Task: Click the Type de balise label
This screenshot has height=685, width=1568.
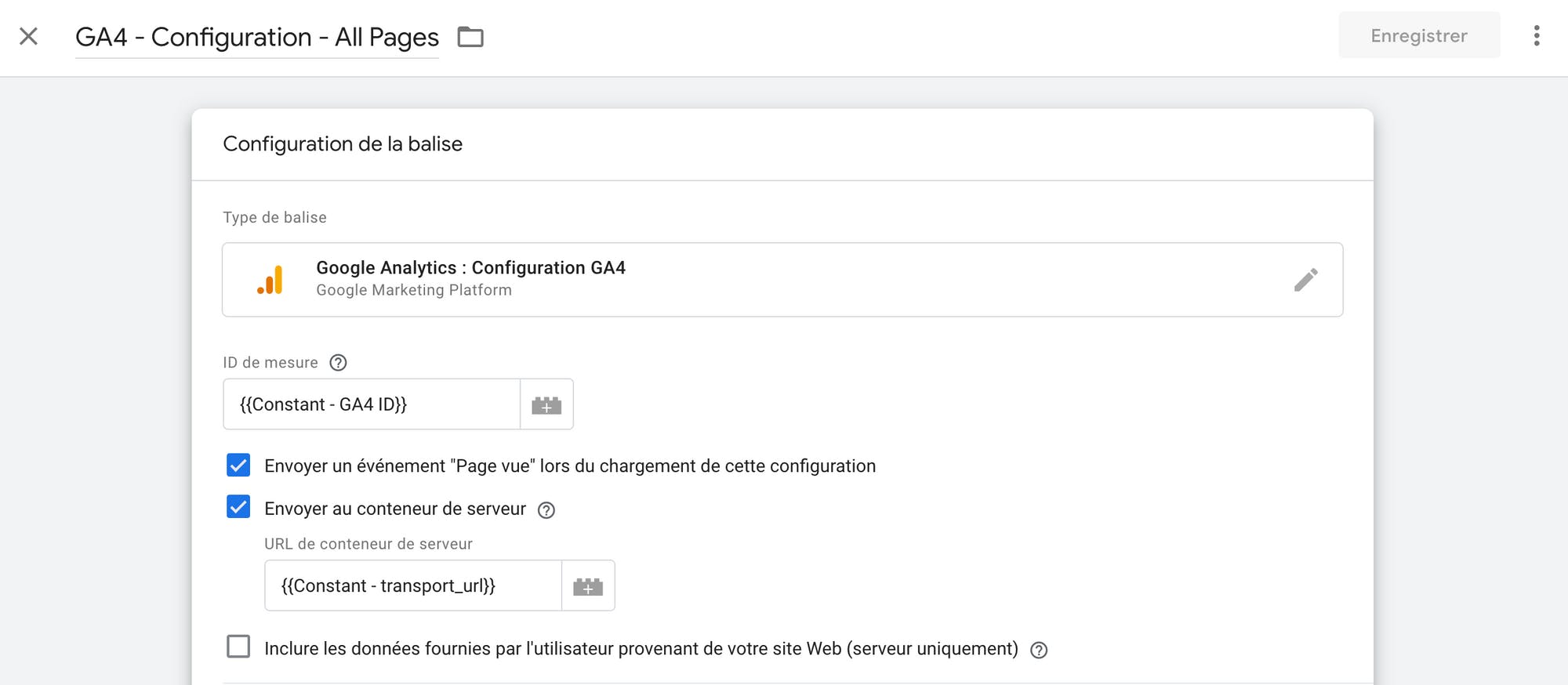Action: (274, 217)
